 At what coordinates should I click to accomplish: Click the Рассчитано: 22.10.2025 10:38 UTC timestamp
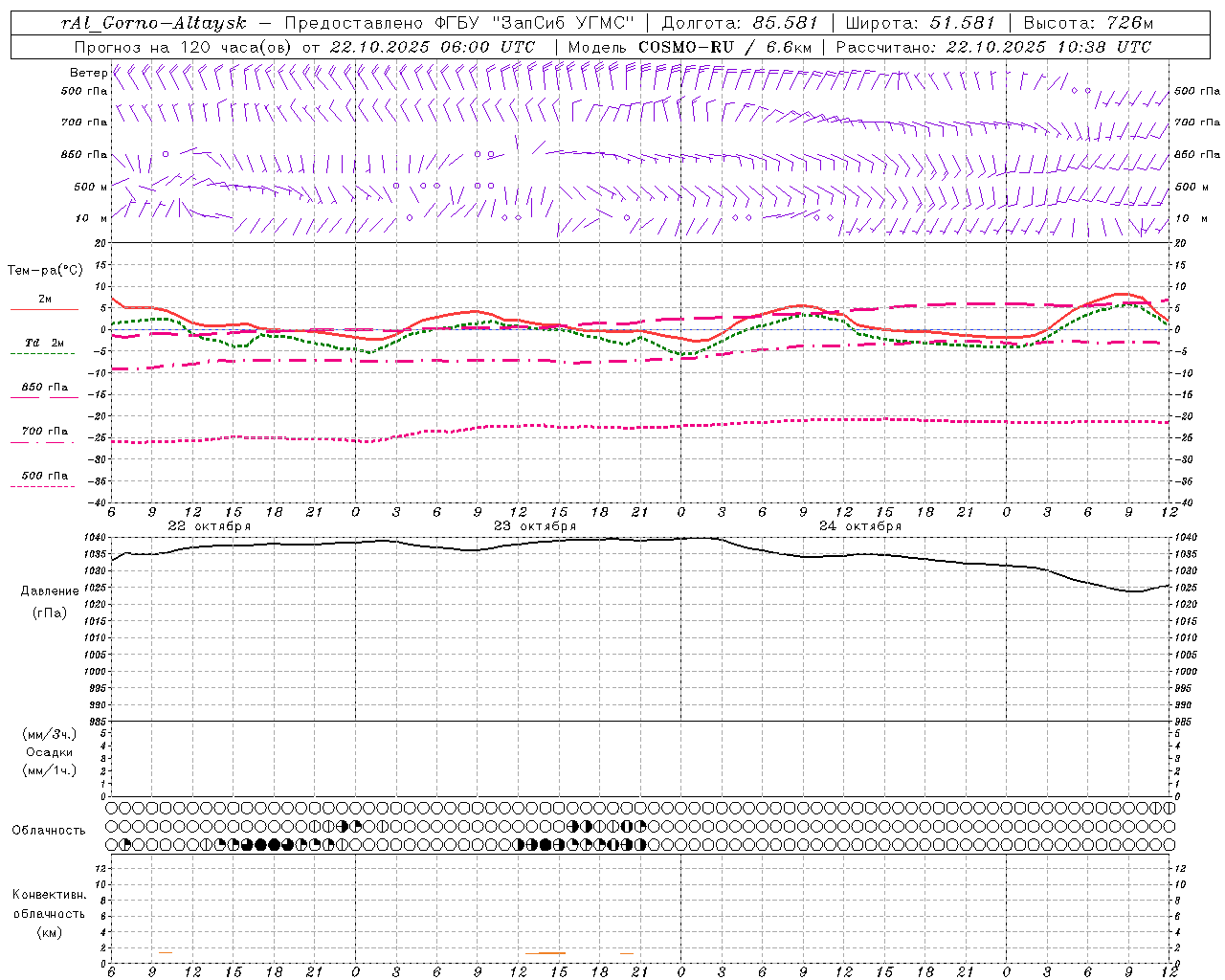click(x=993, y=47)
